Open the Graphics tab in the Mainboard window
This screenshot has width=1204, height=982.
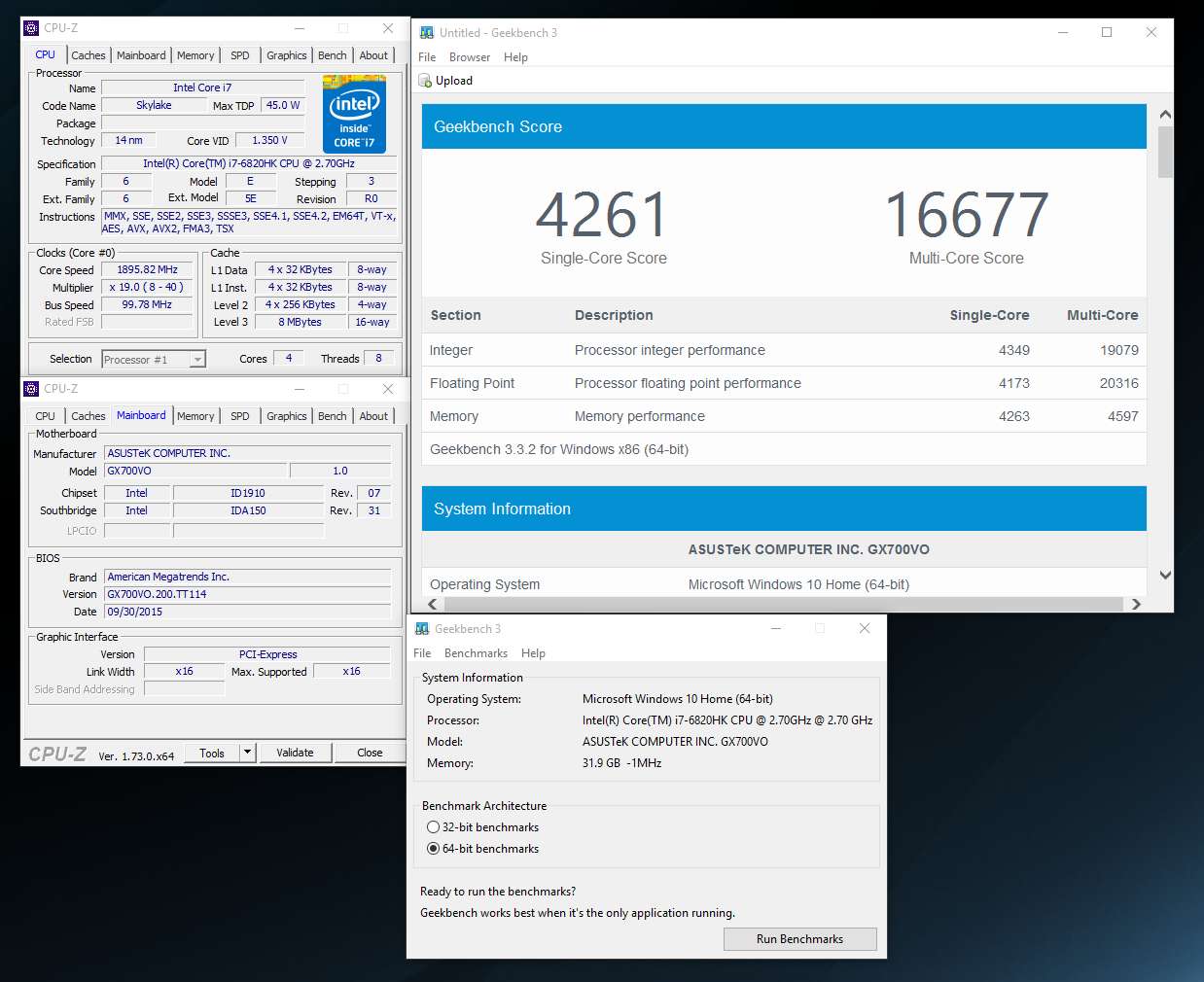pos(286,416)
